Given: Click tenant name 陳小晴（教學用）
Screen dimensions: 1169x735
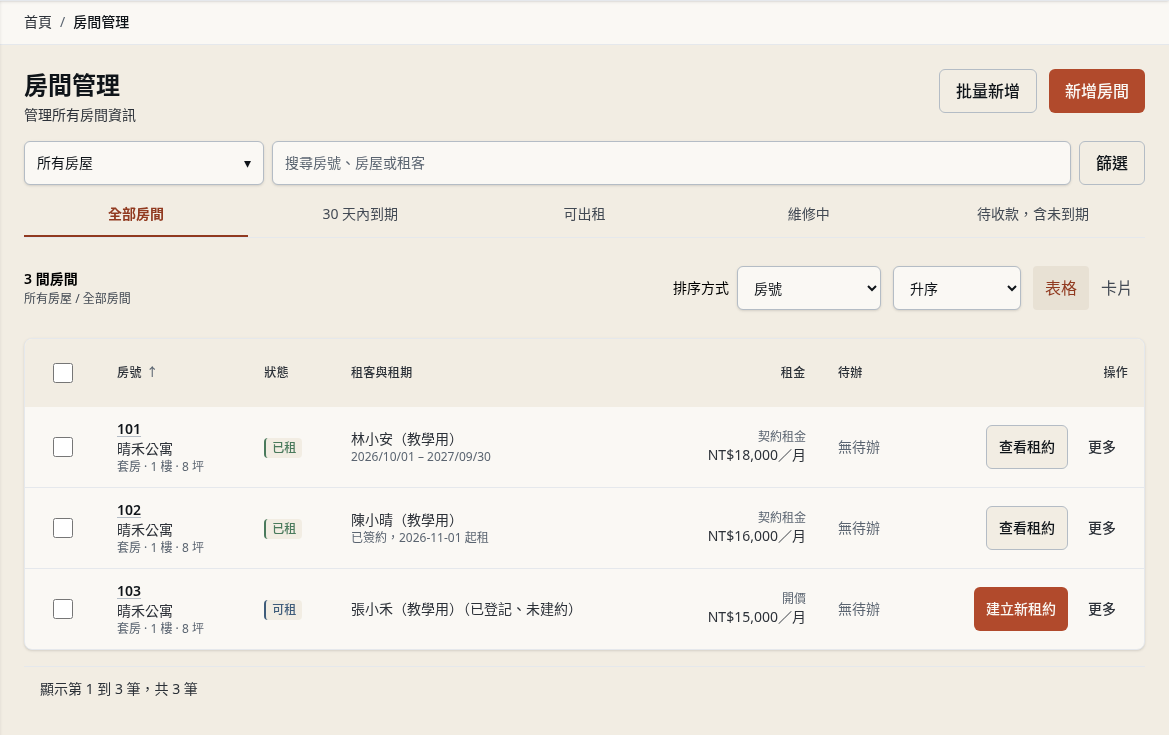Looking at the screenshot, I should click(x=403, y=520).
